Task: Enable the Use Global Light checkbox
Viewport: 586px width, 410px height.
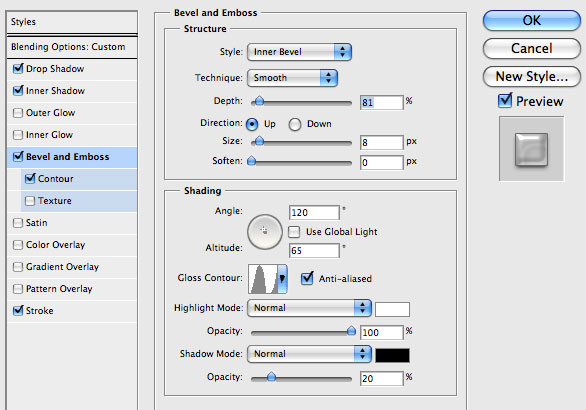Action: [294, 232]
